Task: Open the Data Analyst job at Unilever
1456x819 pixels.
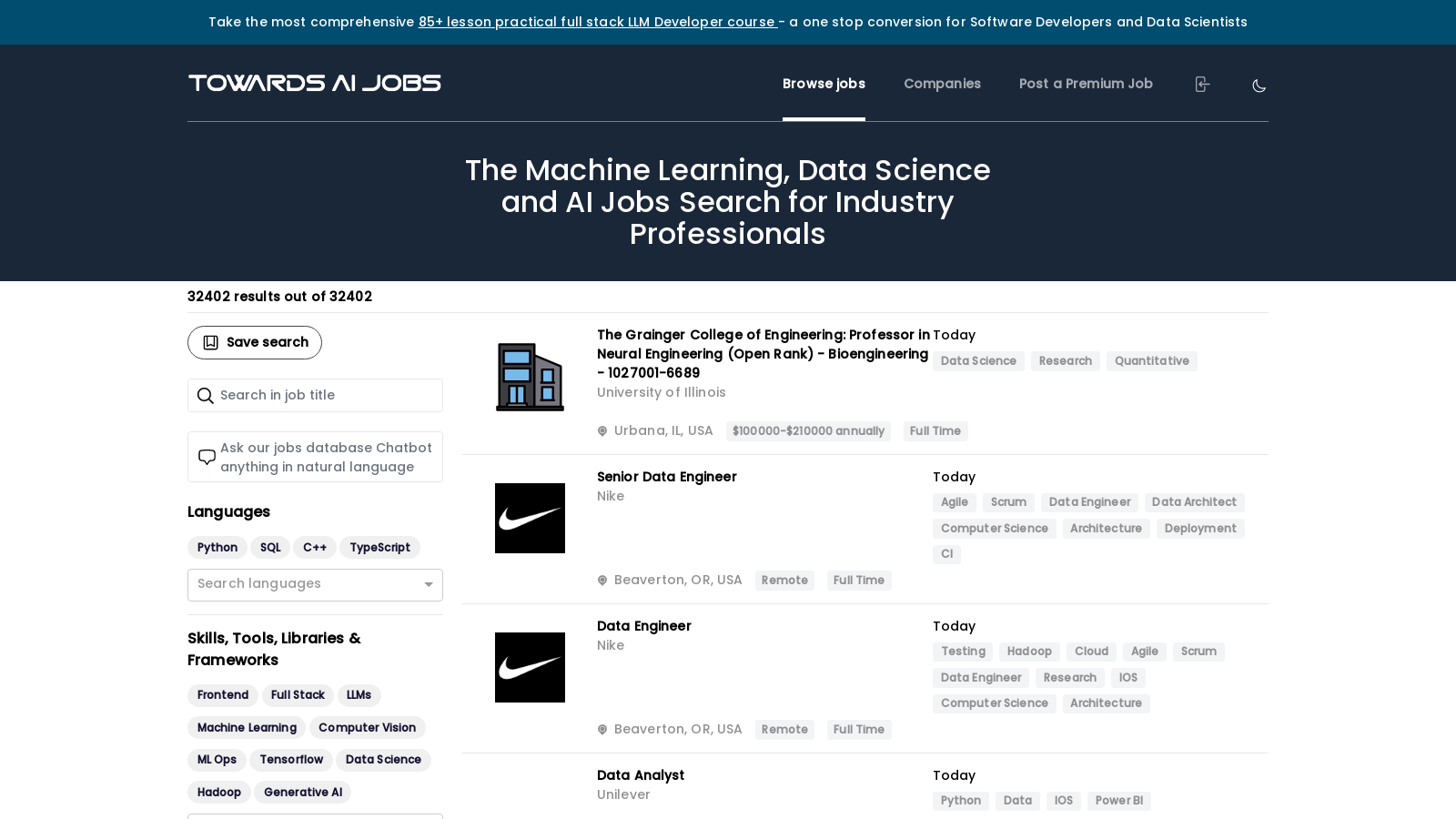Action: (641, 775)
